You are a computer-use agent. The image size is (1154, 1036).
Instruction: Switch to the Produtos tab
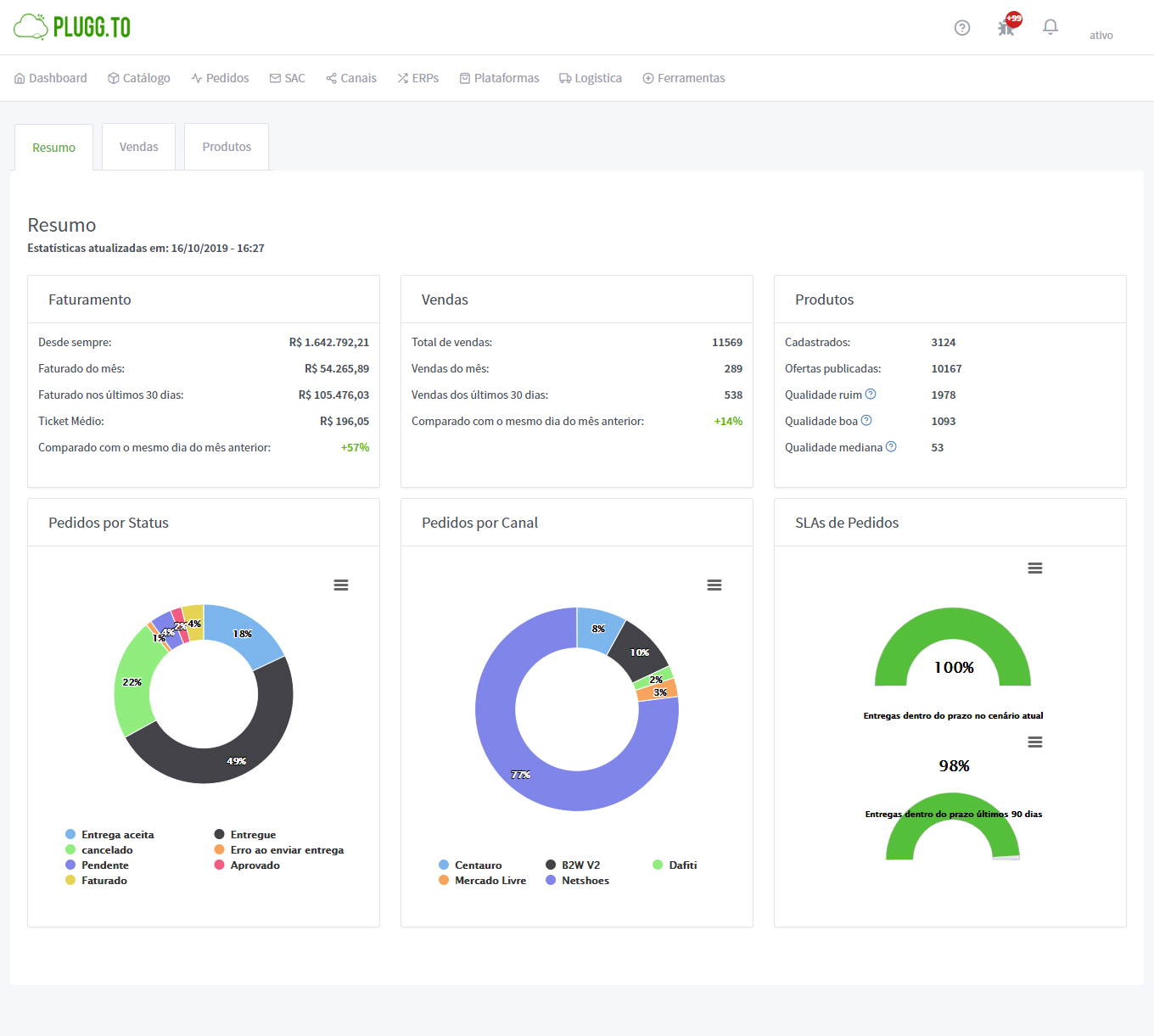[x=227, y=147]
